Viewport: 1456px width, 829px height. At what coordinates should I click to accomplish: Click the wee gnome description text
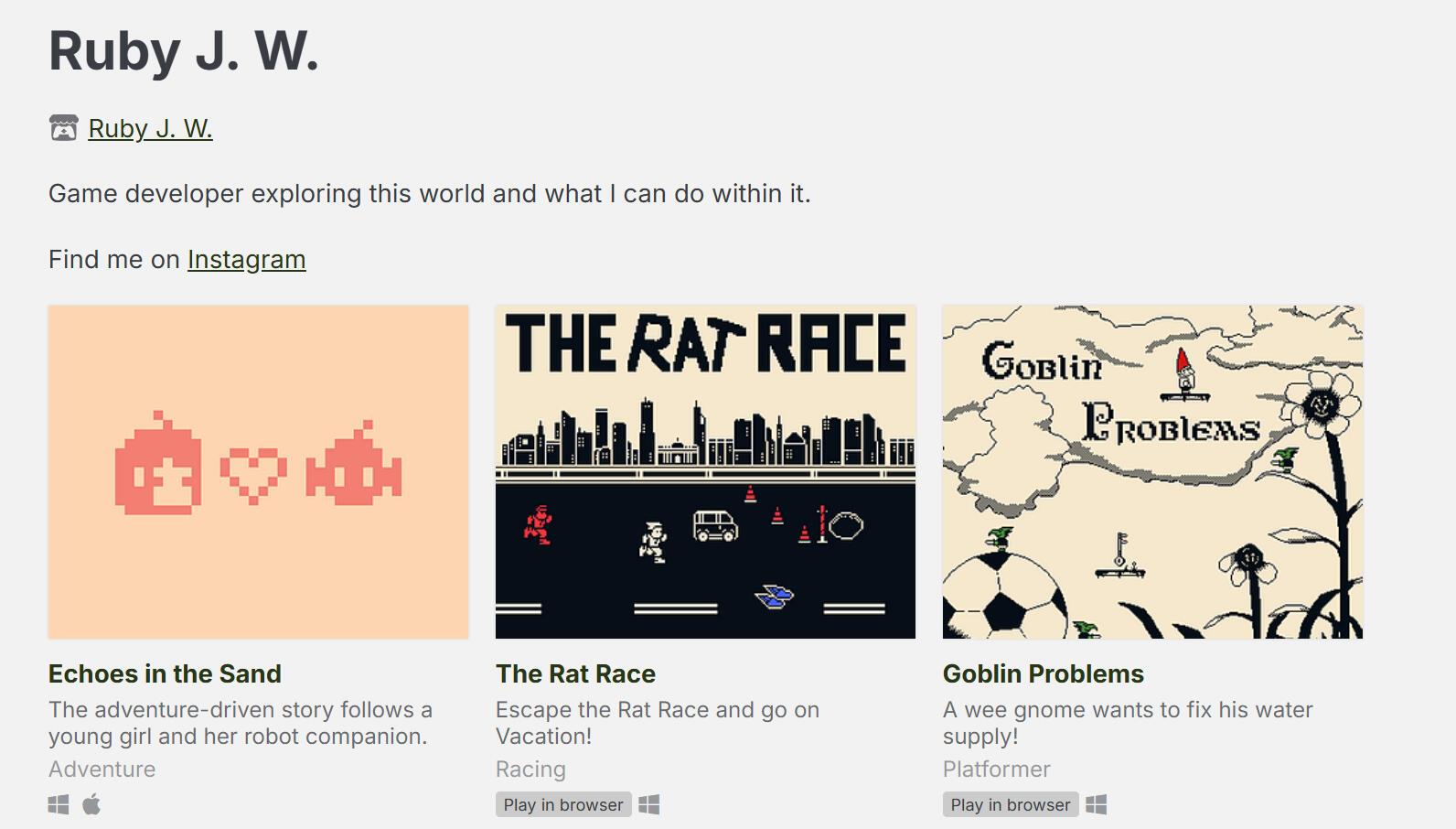1128,723
